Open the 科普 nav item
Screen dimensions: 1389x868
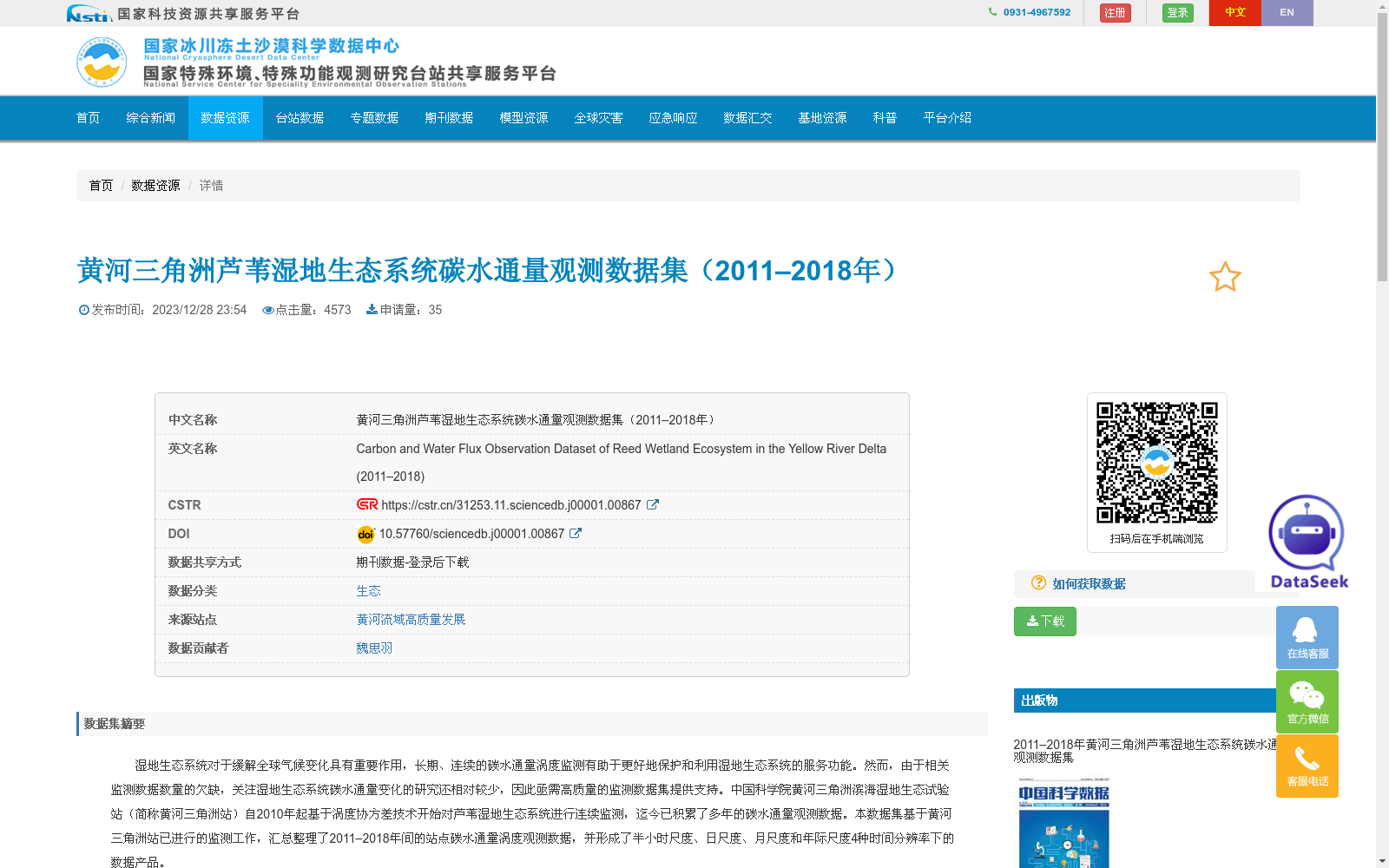tap(885, 118)
